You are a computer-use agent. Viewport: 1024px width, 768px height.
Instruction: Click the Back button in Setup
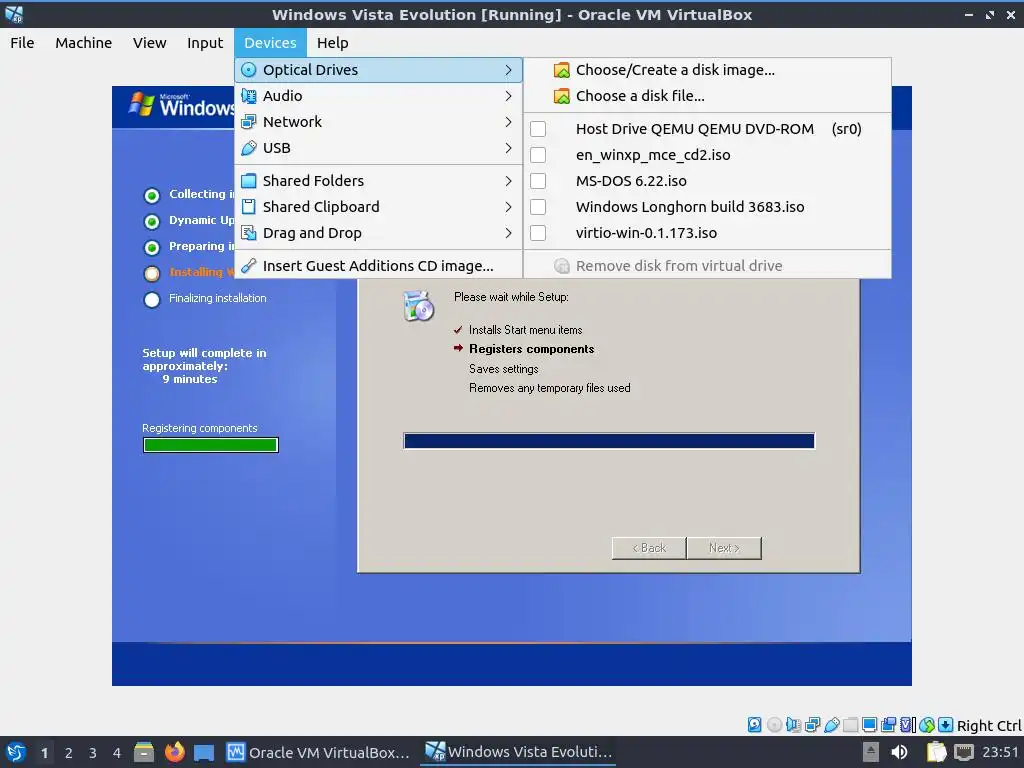[x=649, y=549]
